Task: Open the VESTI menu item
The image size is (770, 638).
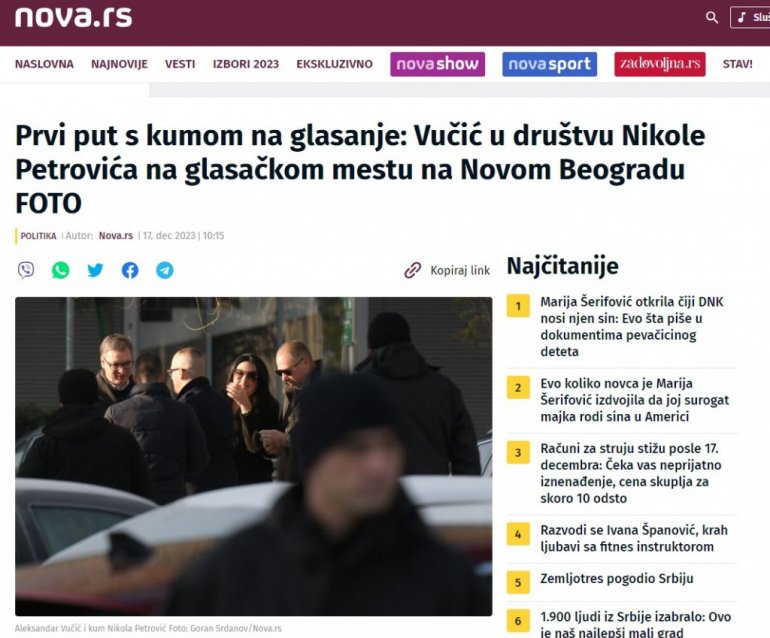Action: (x=180, y=64)
